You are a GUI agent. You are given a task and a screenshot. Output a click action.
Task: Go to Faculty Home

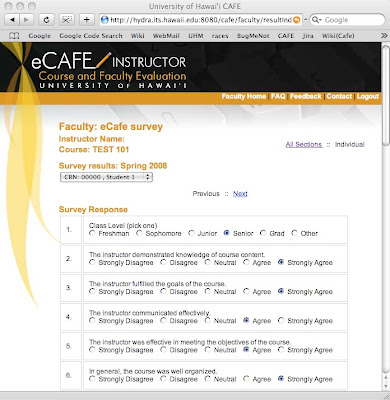(x=244, y=96)
